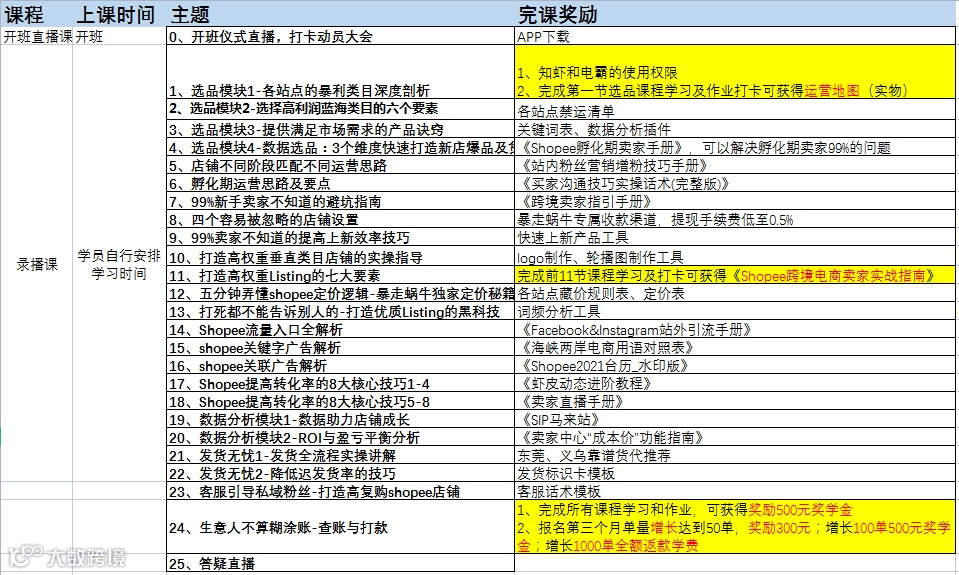This screenshot has width=959, height=575.
Task: Click yellow cell 完成前11节课程学习及打卡
Action: (x=735, y=275)
